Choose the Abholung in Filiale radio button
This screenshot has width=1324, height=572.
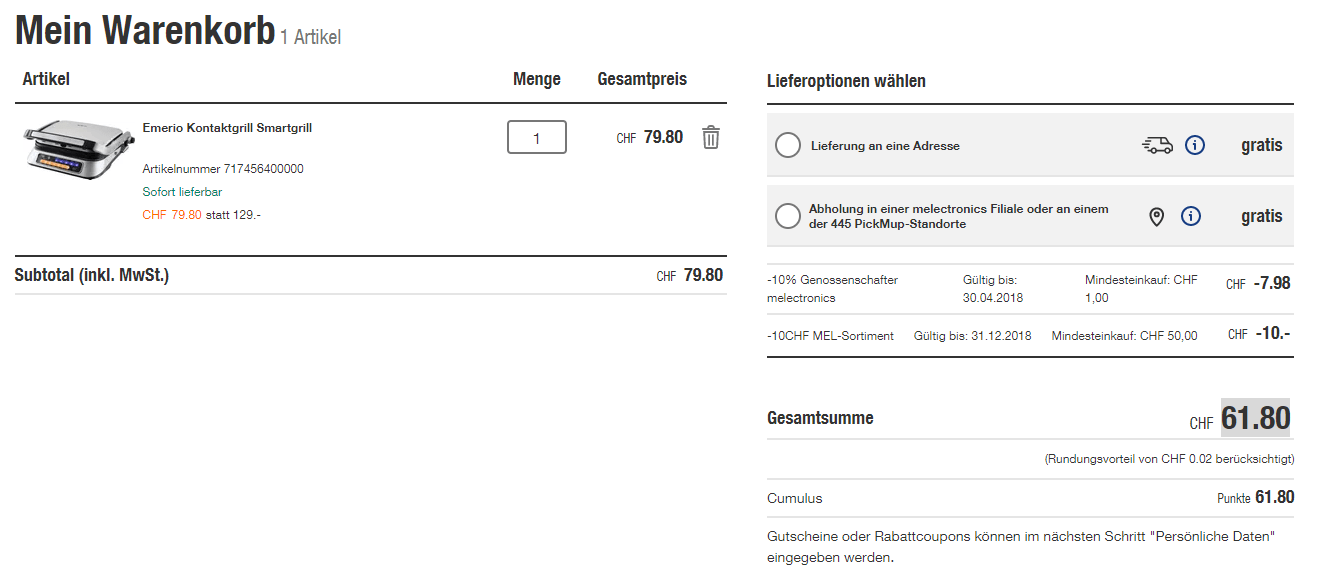click(788, 216)
